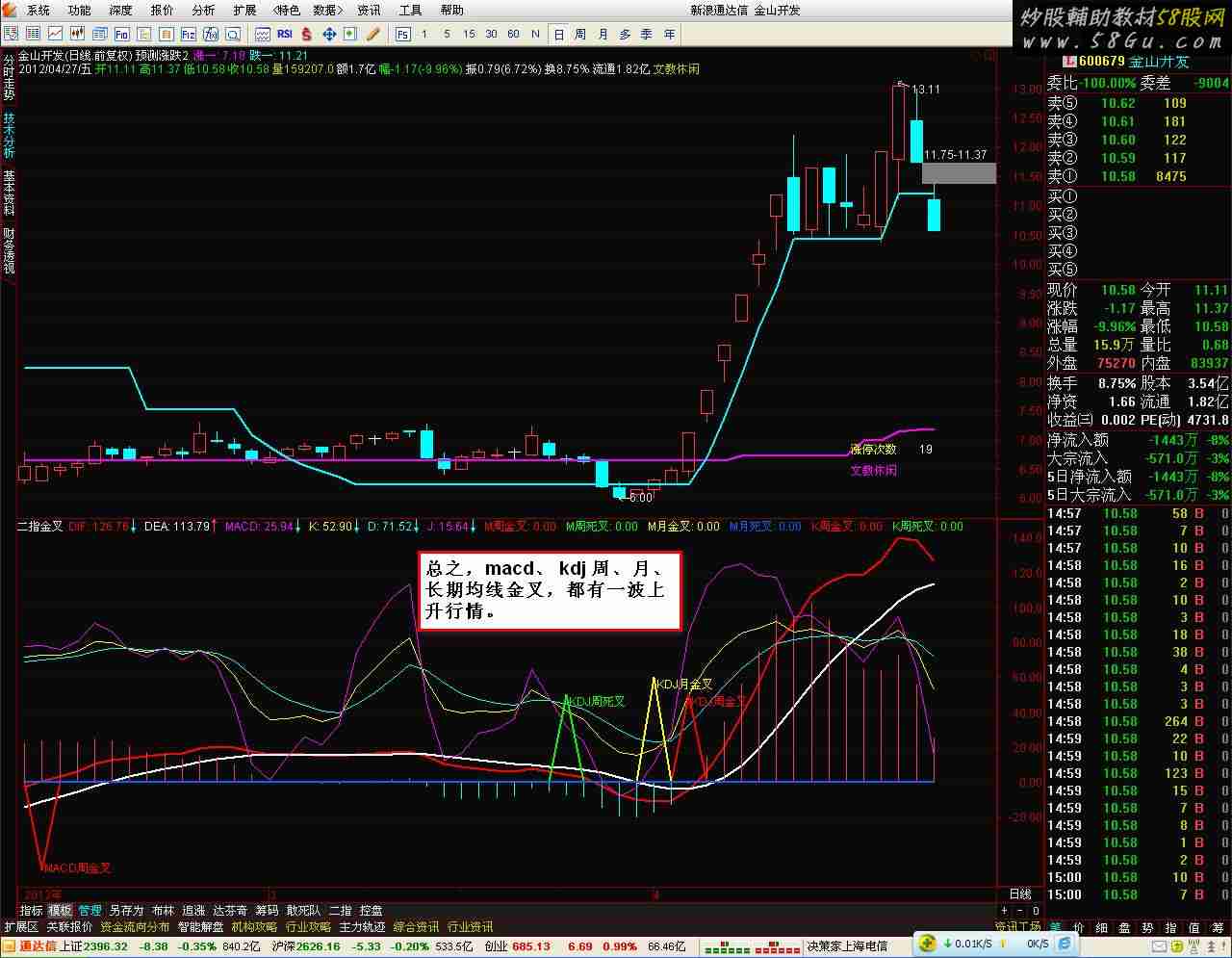Click the red dollar sign icon
This screenshot has height=958, width=1232.
(x=307, y=34)
